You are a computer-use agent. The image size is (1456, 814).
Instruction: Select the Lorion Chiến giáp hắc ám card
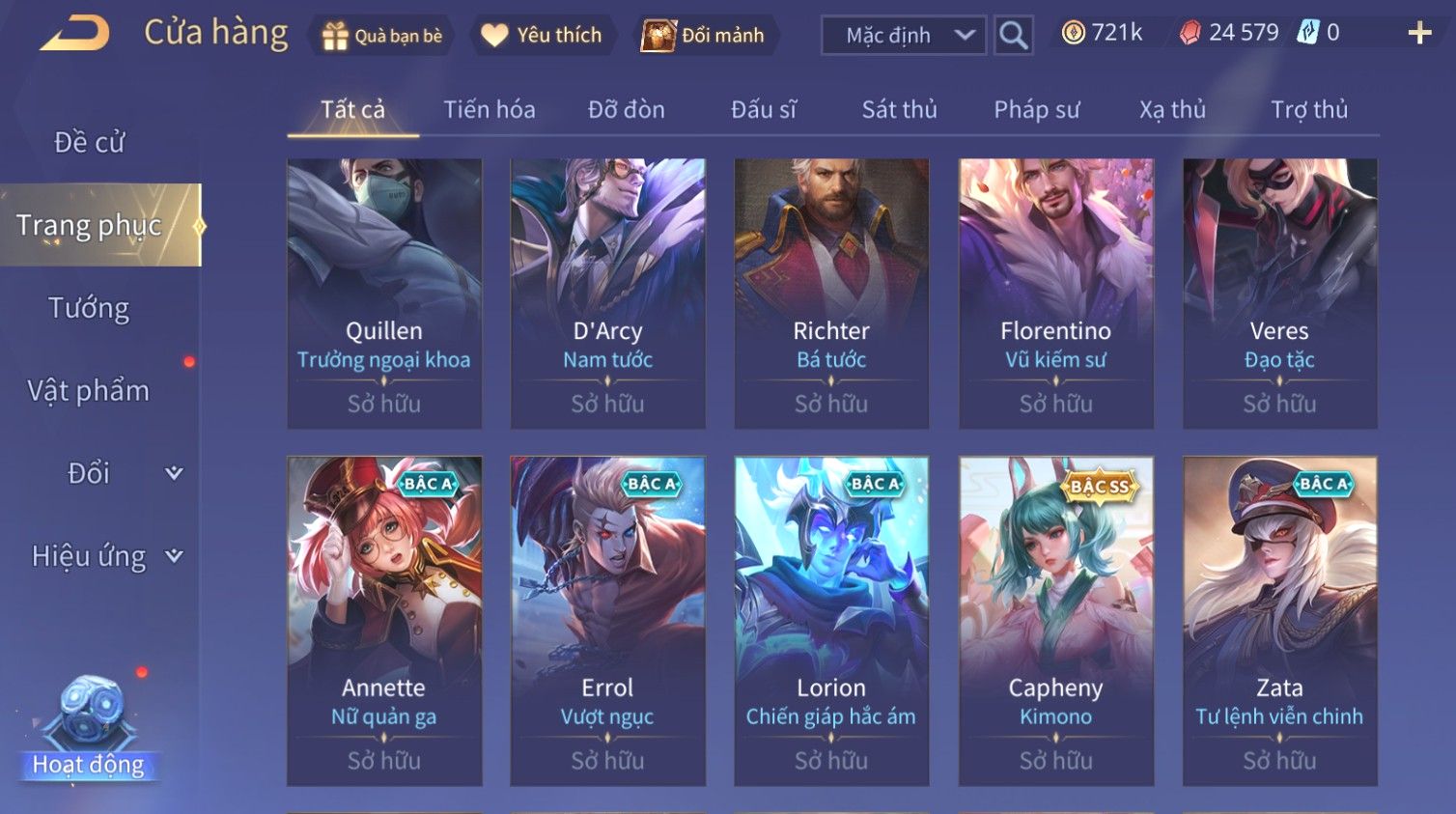point(831,621)
